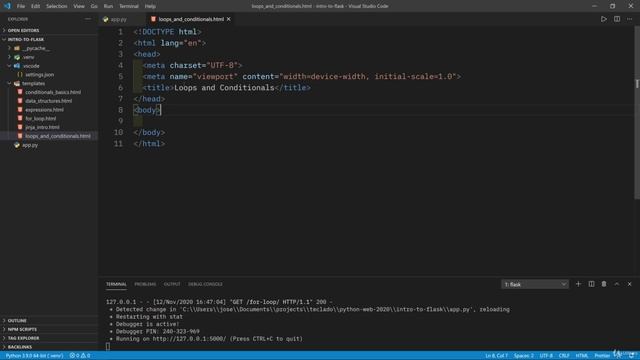The height and width of the screenshot is (360, 640).
Task: Click the VS Code logo icon
Action: (x=7, y=6)
